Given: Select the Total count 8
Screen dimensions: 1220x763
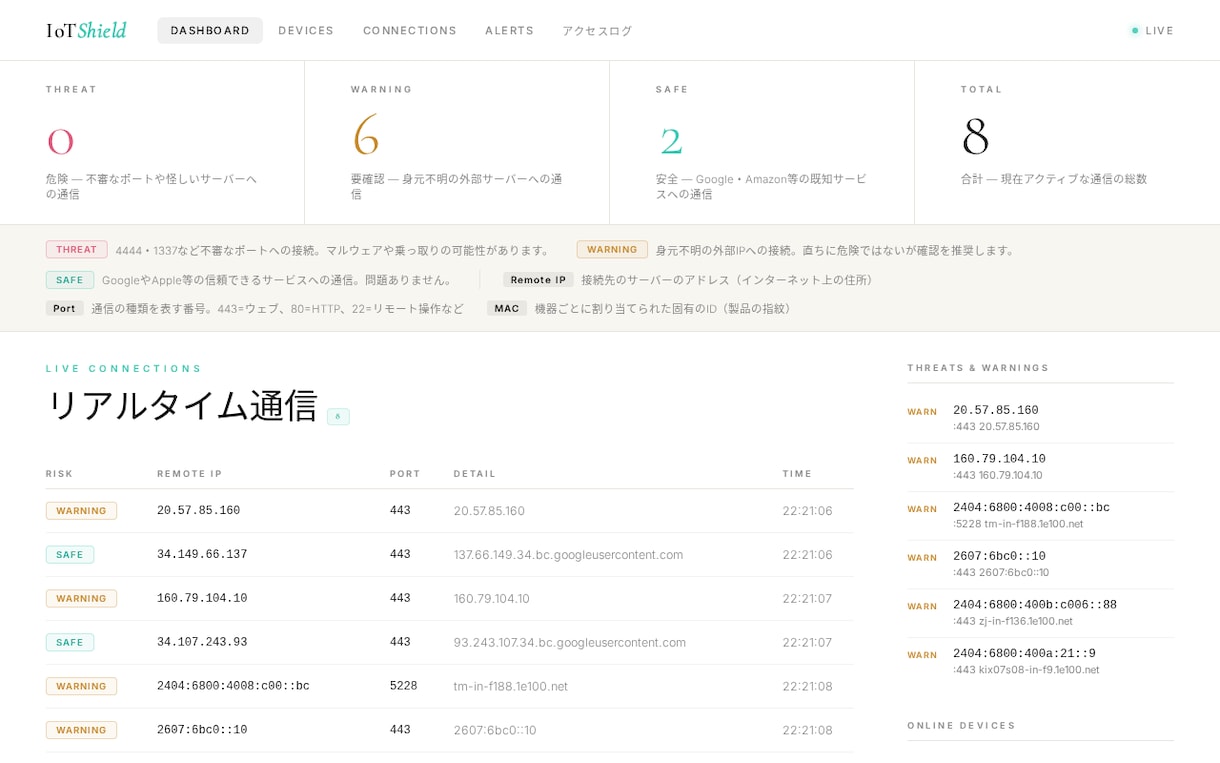Looking at the screenshot, I should [975, 136].
